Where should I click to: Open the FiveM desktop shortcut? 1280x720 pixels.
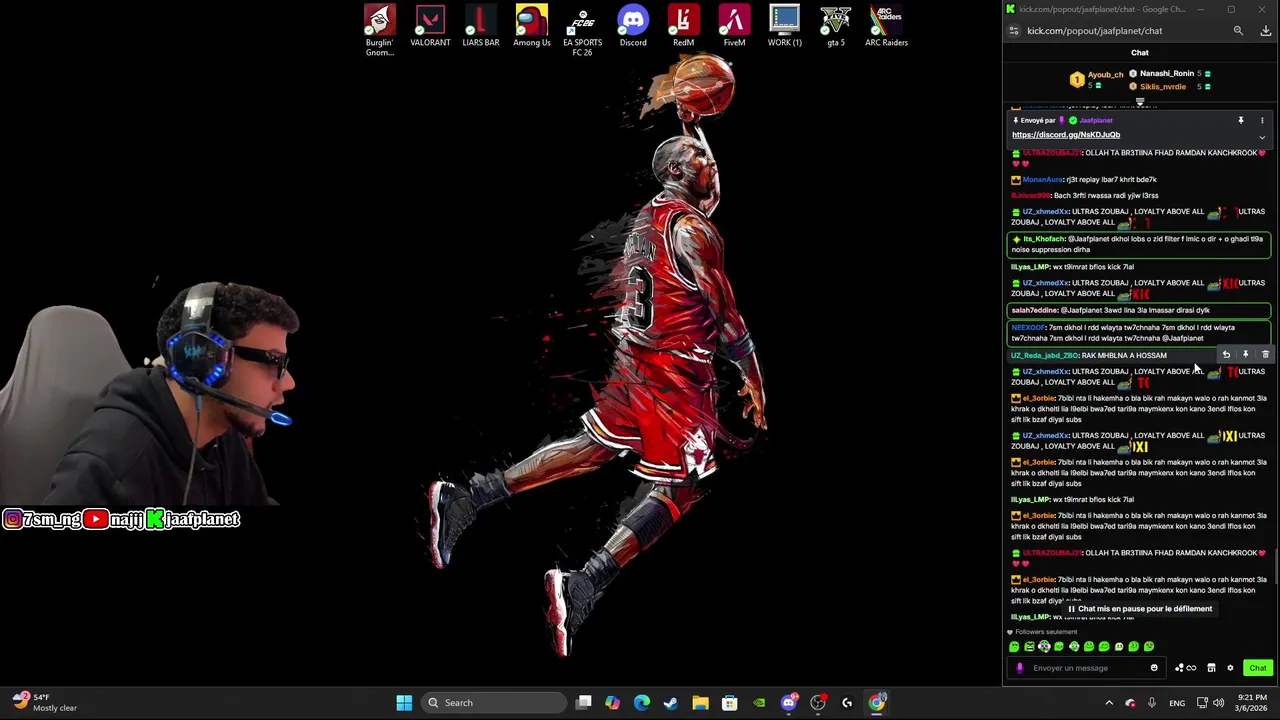(x=734, y=26)
